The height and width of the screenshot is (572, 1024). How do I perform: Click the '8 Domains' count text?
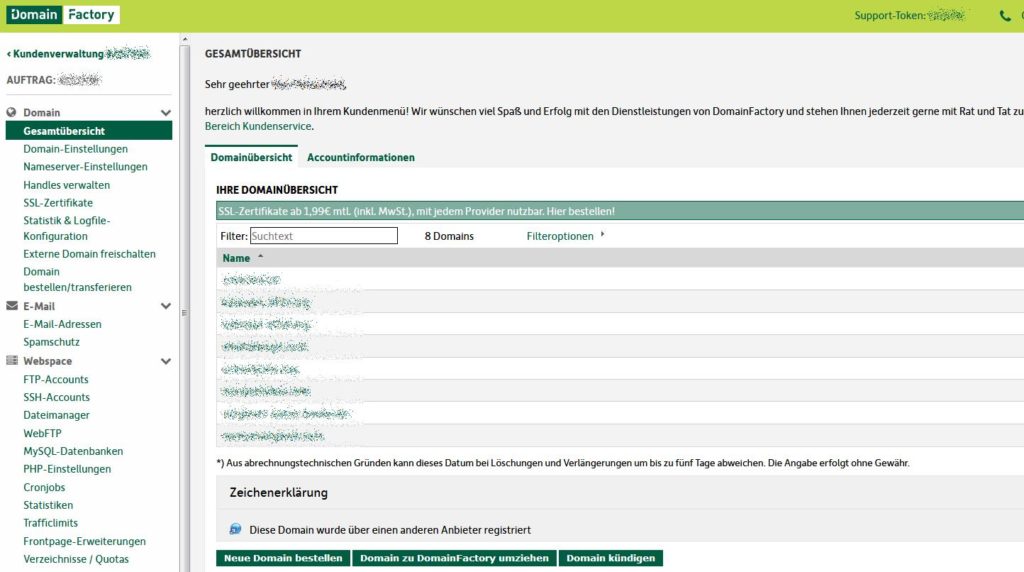click(449, 236)
